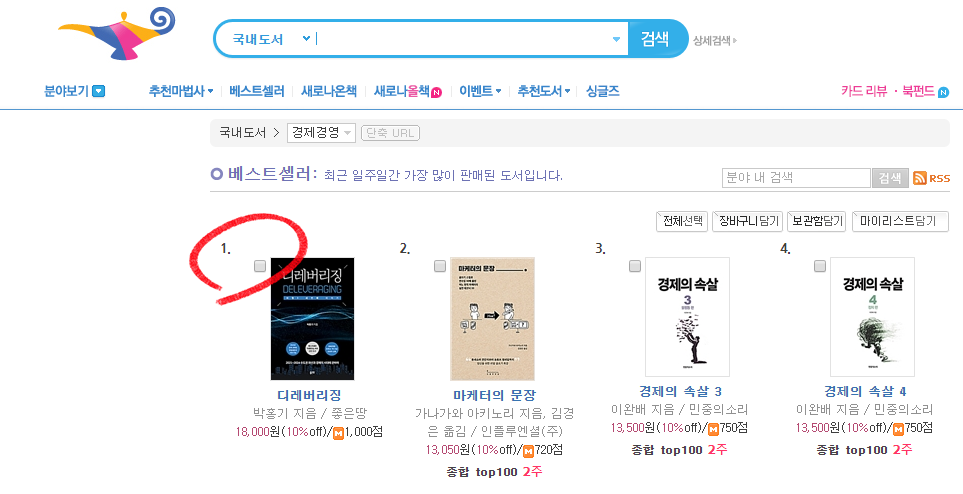The image size is (963, 494).
Task: Open the 마케터의 문장 book cover thumbnail
Action: (493, 319)
